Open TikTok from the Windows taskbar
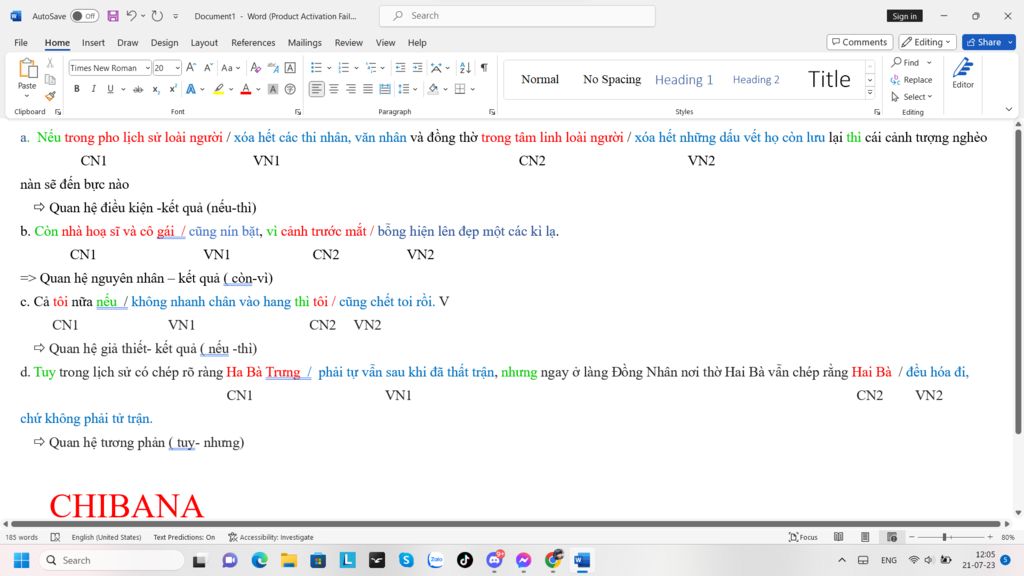1024x576 pixels. pos(464,560)
